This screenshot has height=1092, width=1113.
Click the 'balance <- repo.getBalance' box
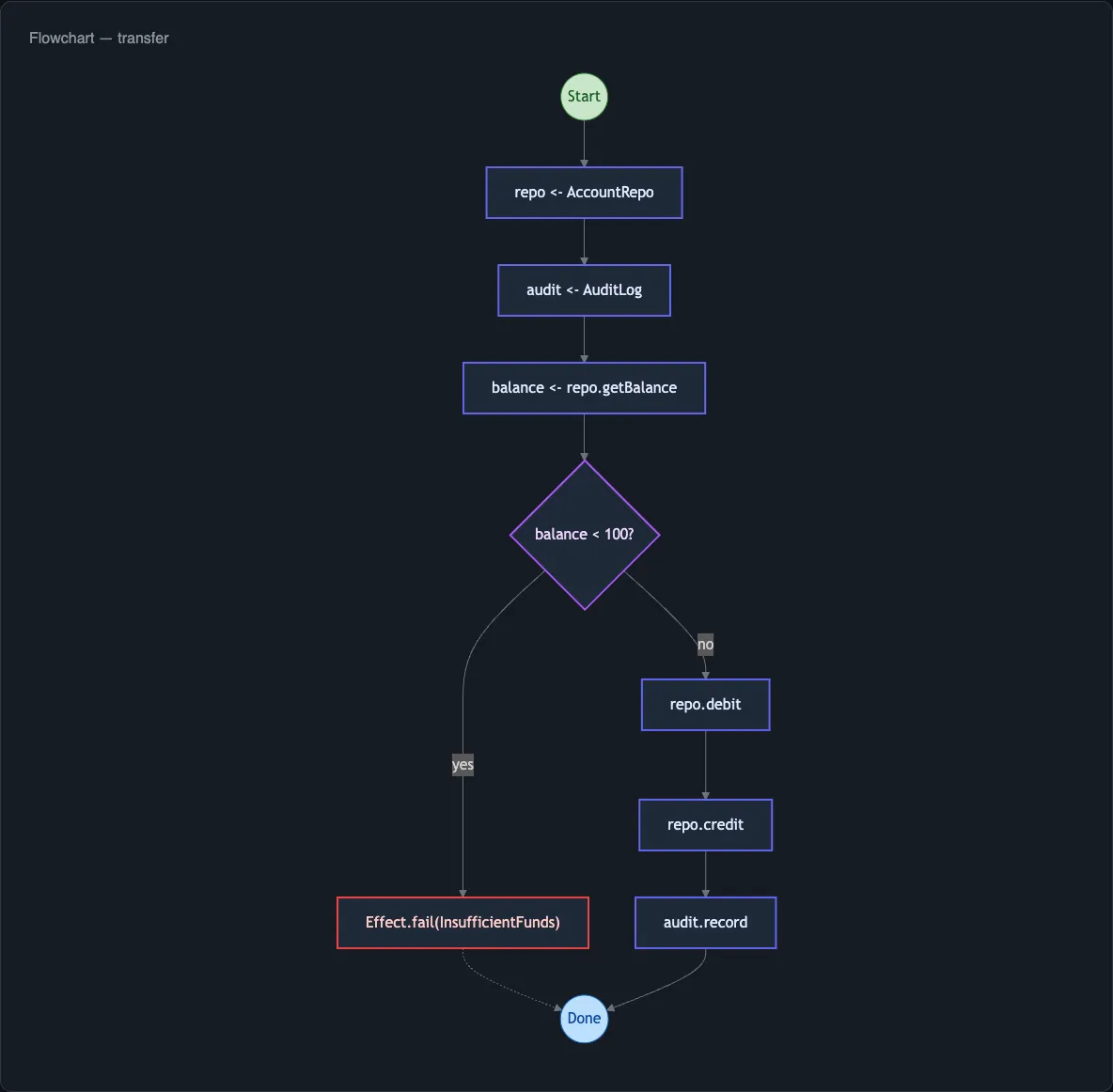point(584,387)
